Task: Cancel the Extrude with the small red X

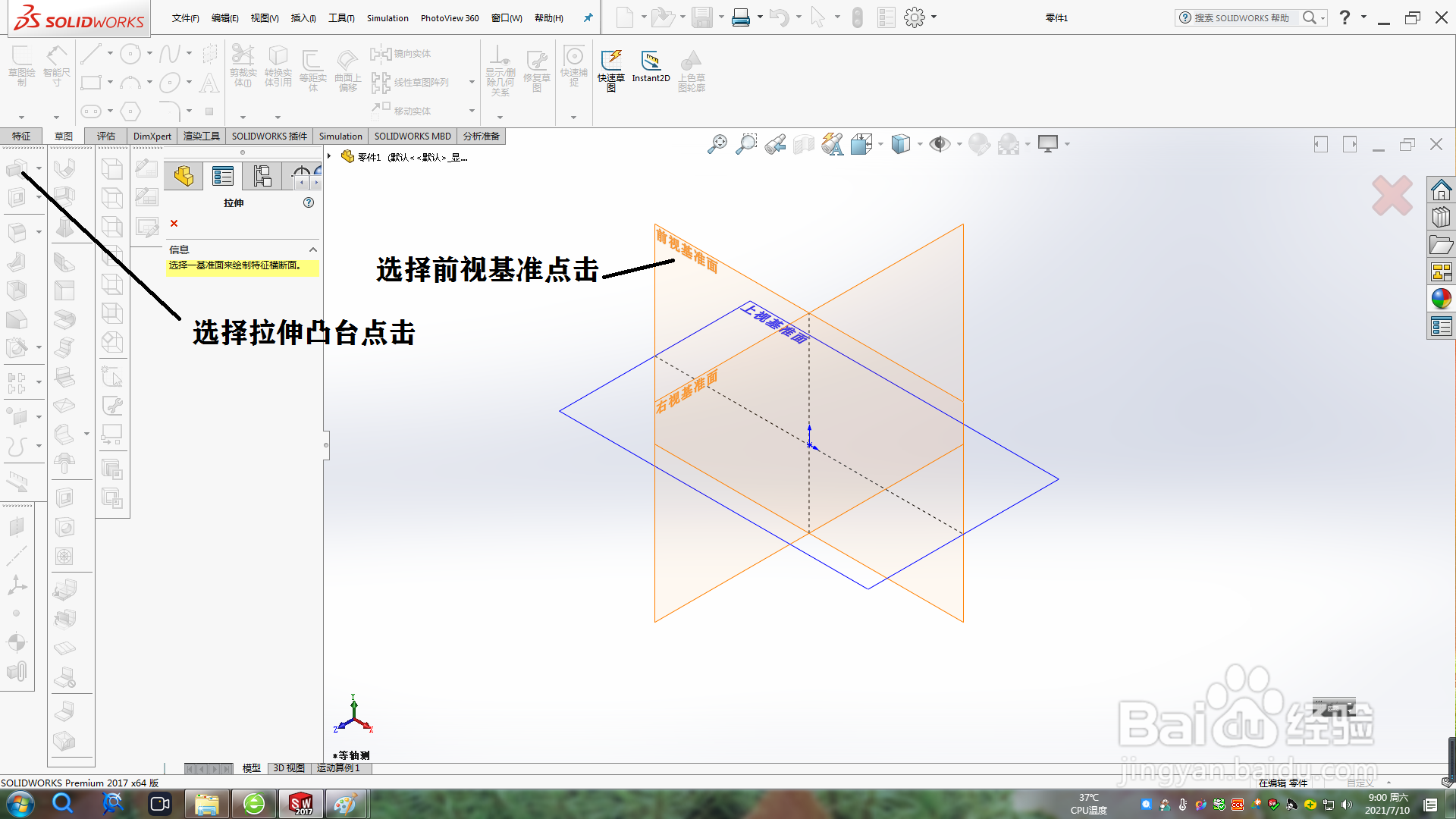Action: [174, 223]
